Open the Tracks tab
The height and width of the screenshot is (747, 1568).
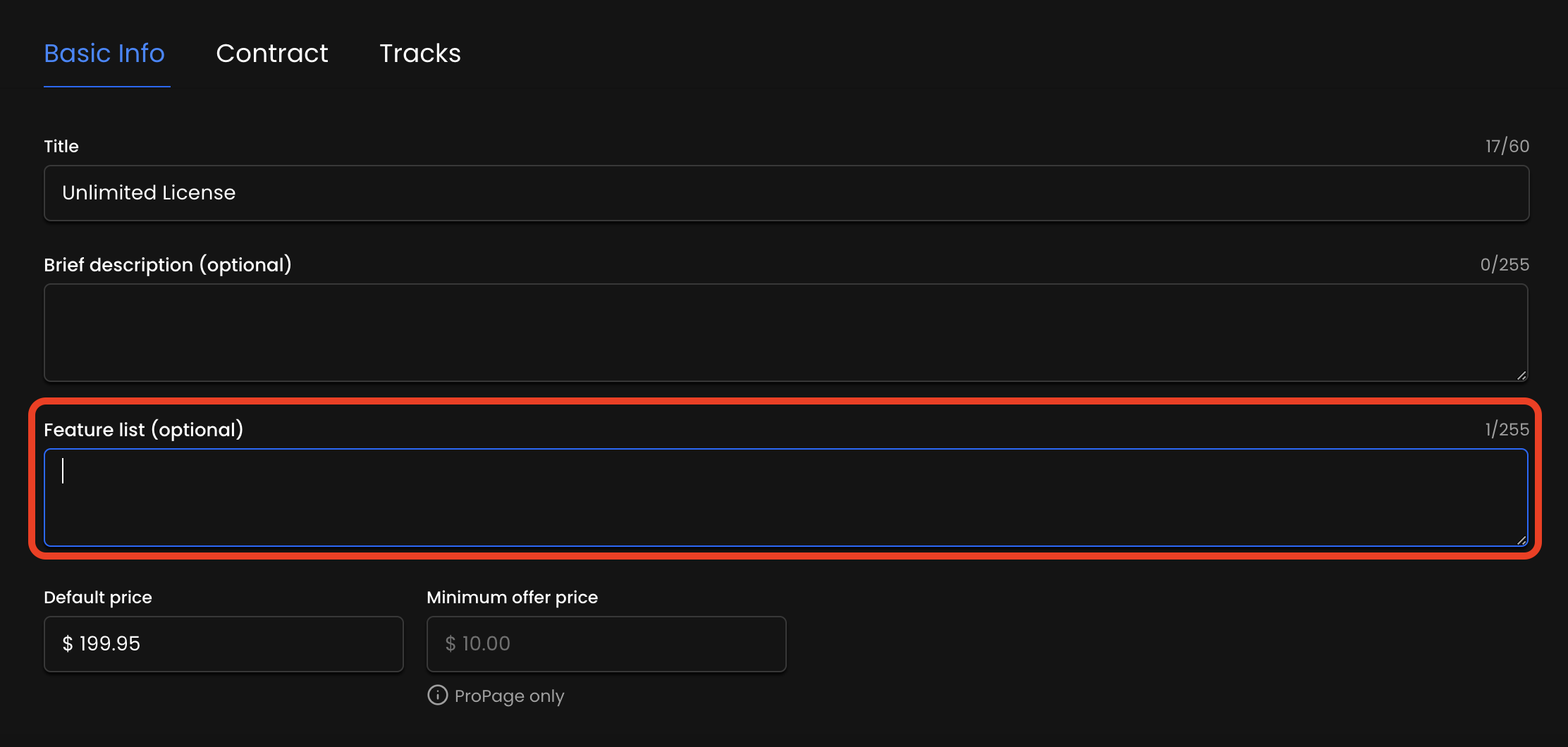pyautogui.click(x=420, y=54)
